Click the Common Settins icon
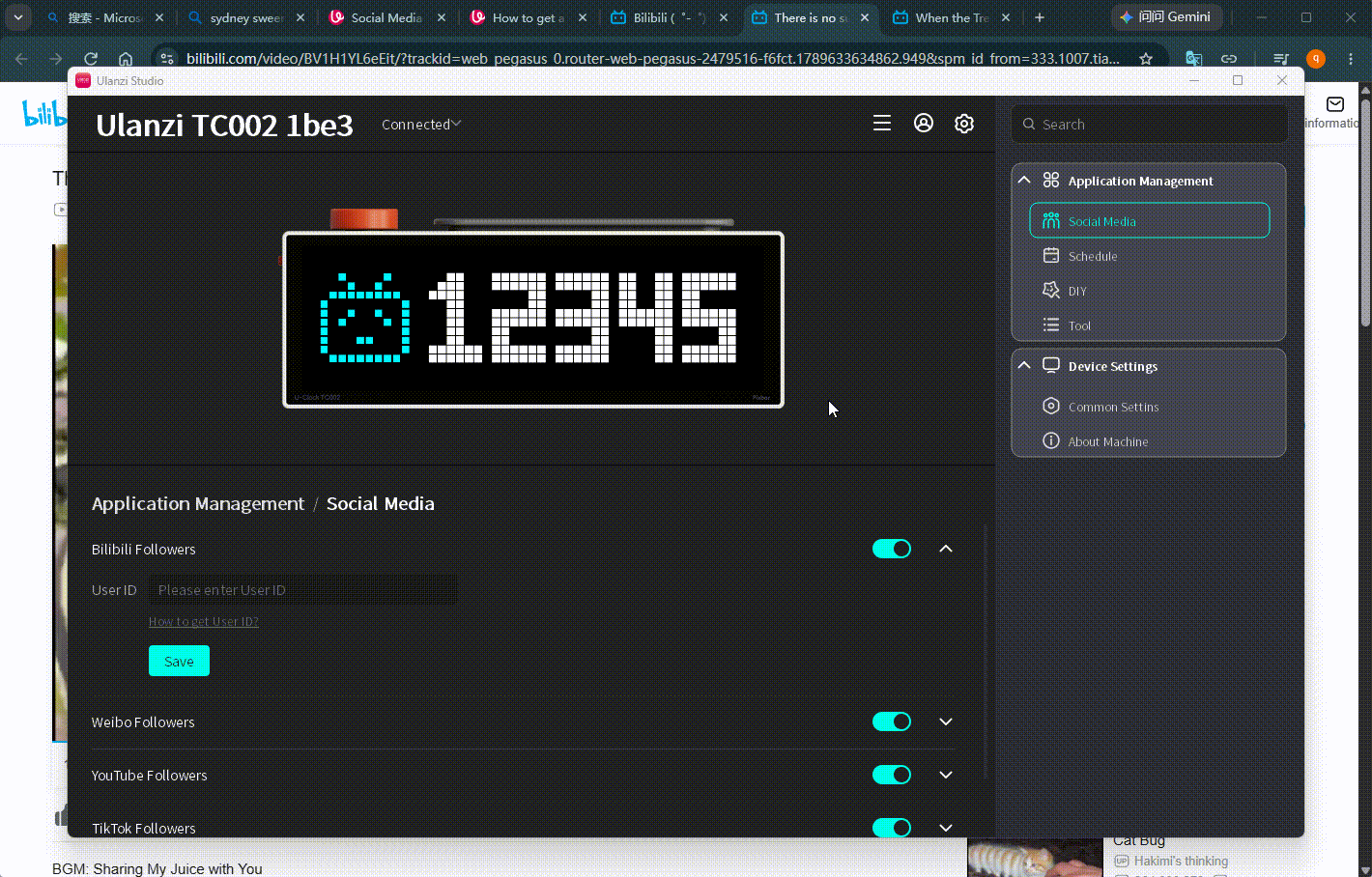The image size is (1372, 877). (x=1051, y=407)
